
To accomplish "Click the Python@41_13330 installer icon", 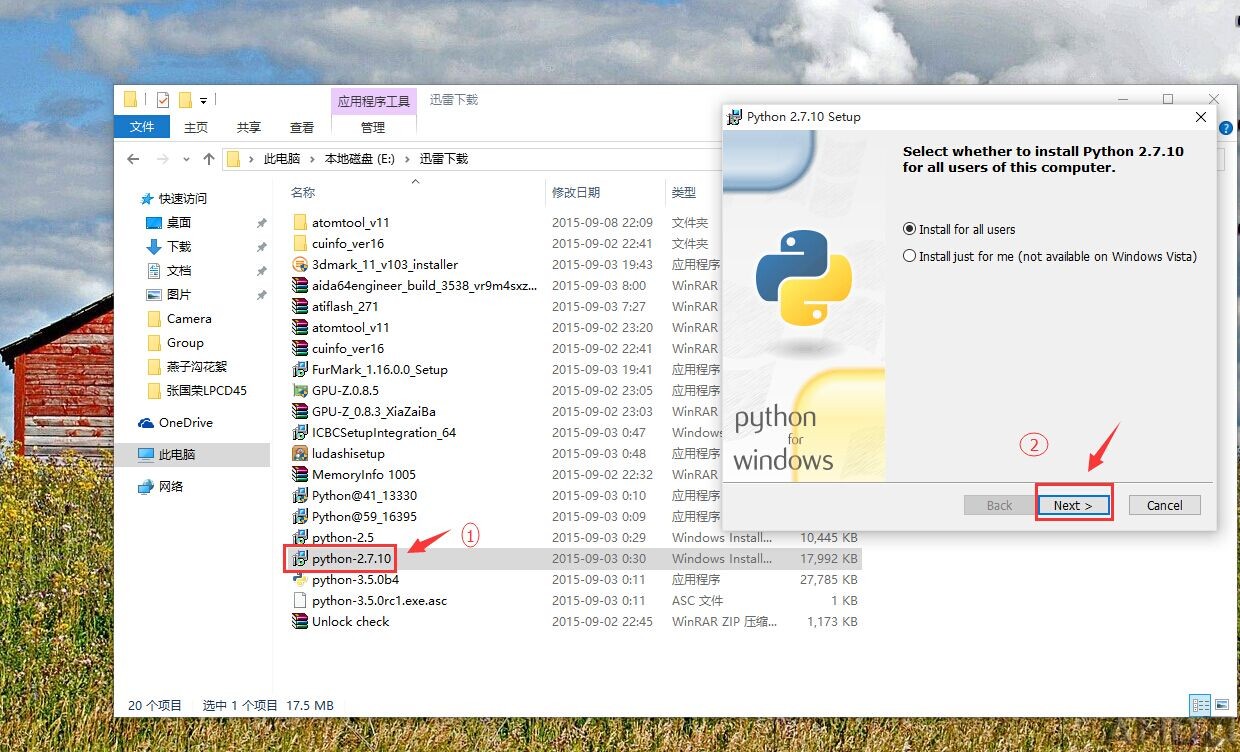I will [x=300, y=495].
